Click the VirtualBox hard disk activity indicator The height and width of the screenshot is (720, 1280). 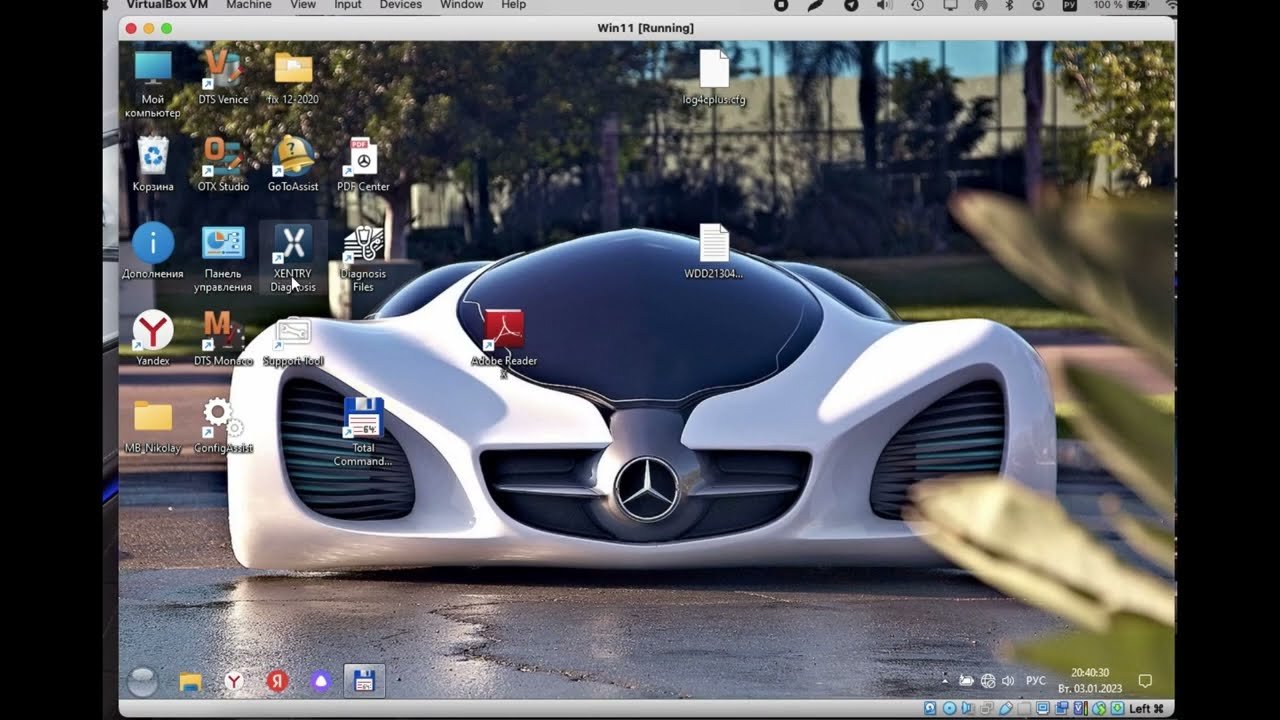930,709
